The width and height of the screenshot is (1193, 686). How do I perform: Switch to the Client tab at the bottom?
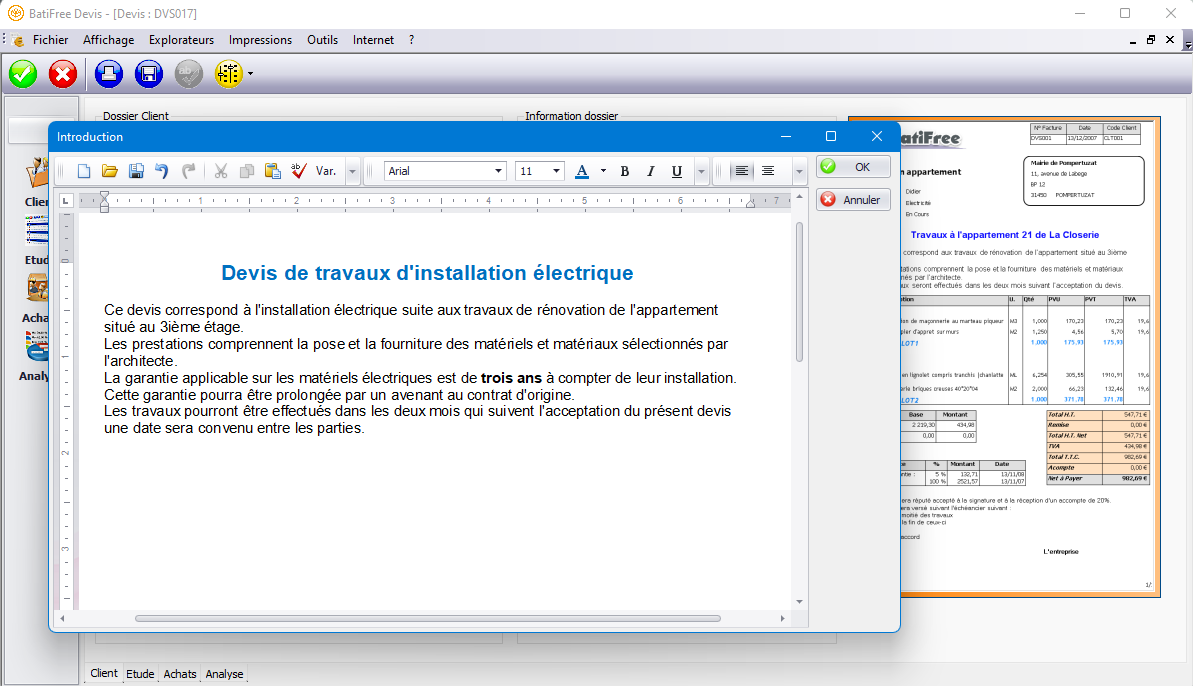tap(103, 673)
